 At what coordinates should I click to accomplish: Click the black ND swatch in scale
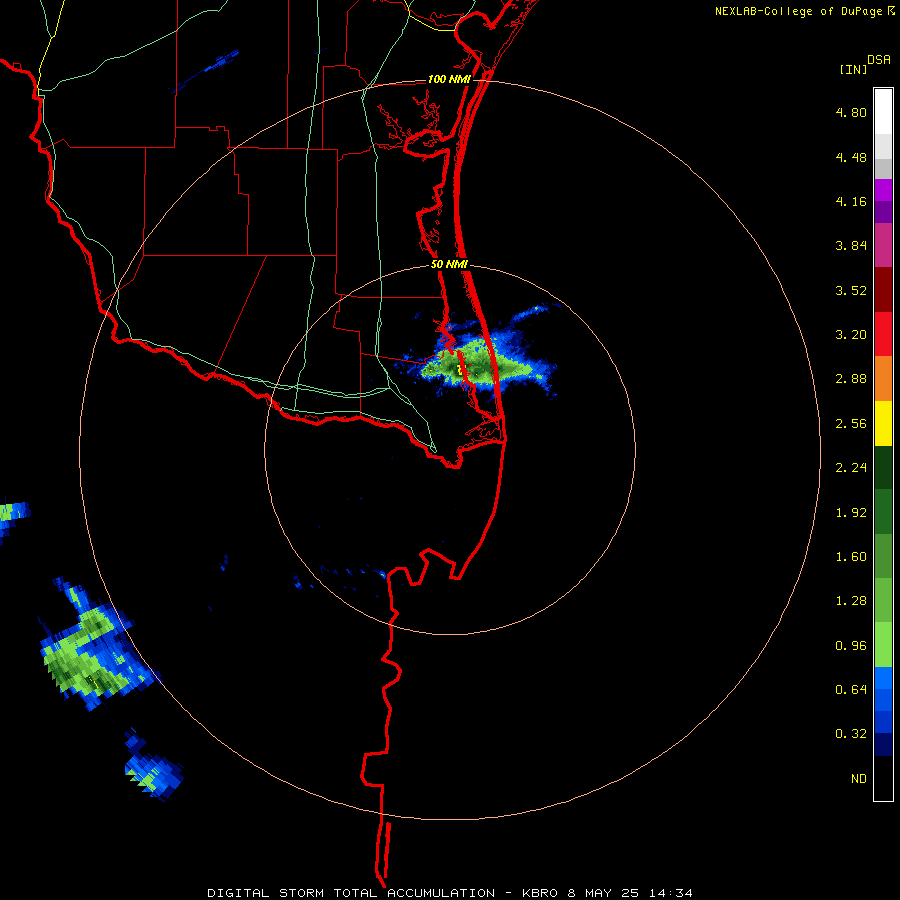pyautogui.click(x=883, y=778)
